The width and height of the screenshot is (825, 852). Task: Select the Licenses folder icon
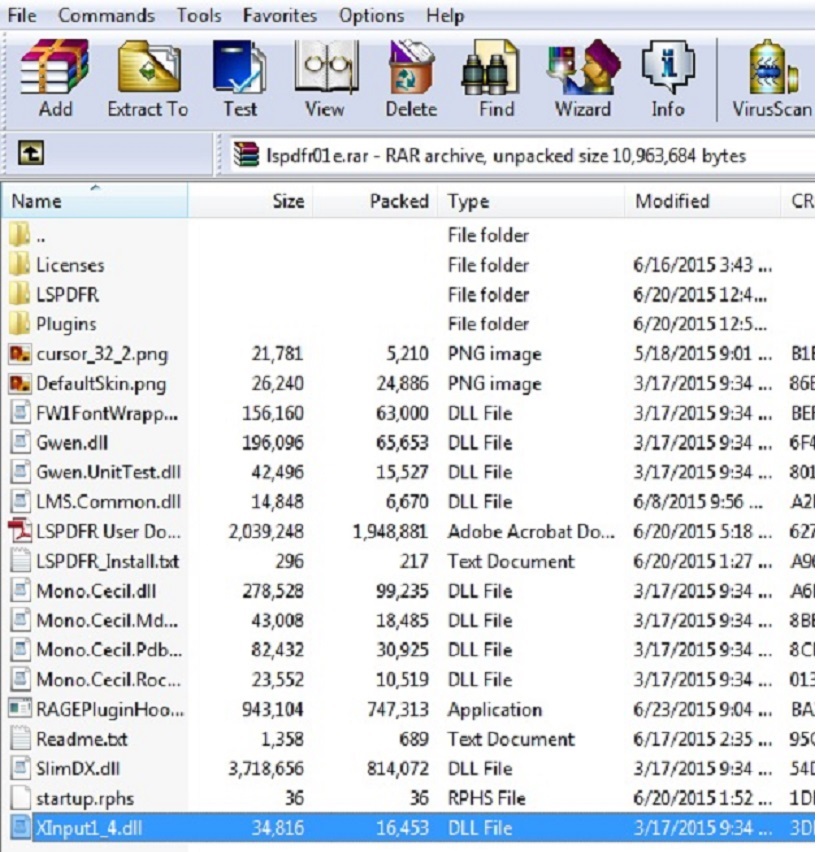click(x=20, y=265)
